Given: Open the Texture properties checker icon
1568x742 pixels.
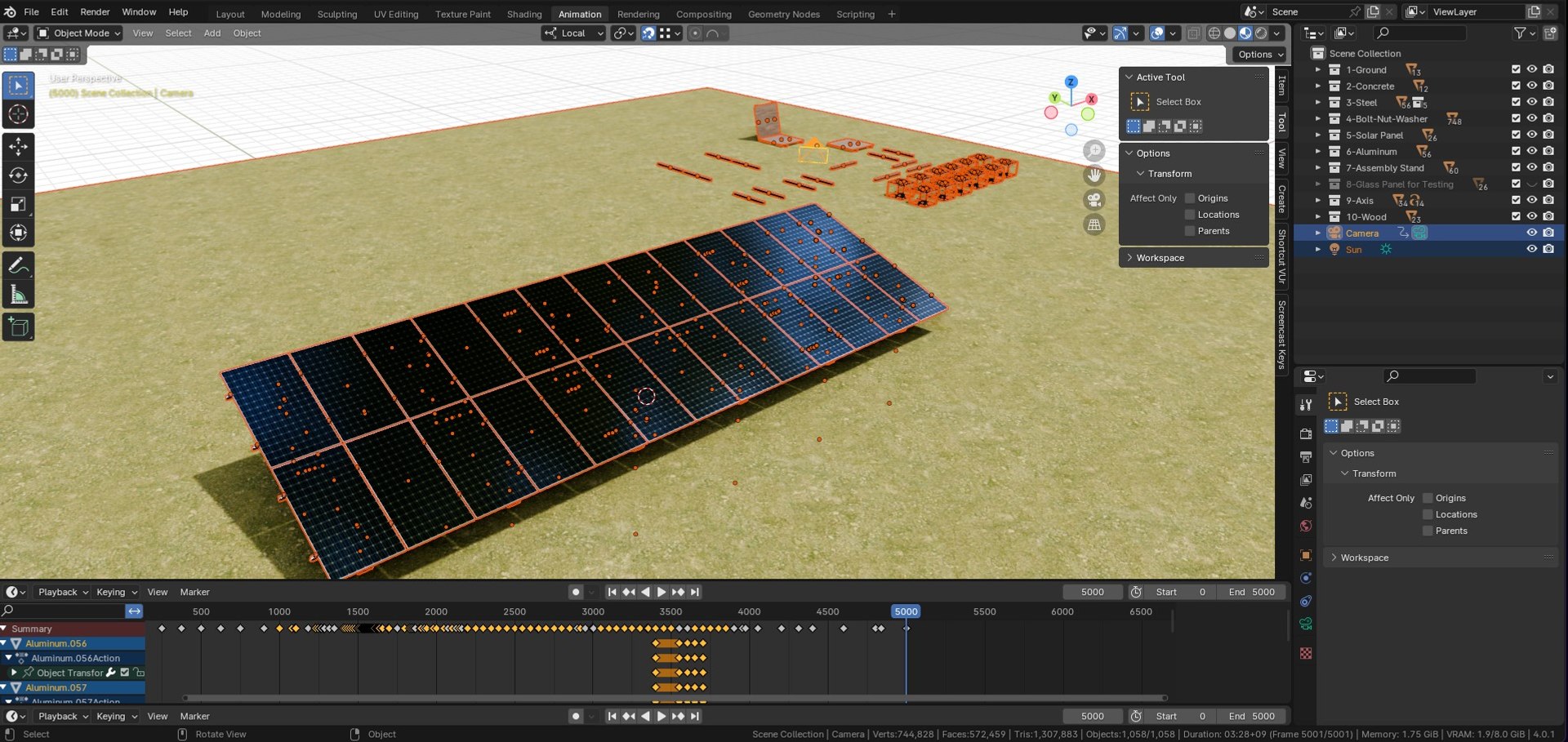Looking at the screenshot, I should 1306,653.
